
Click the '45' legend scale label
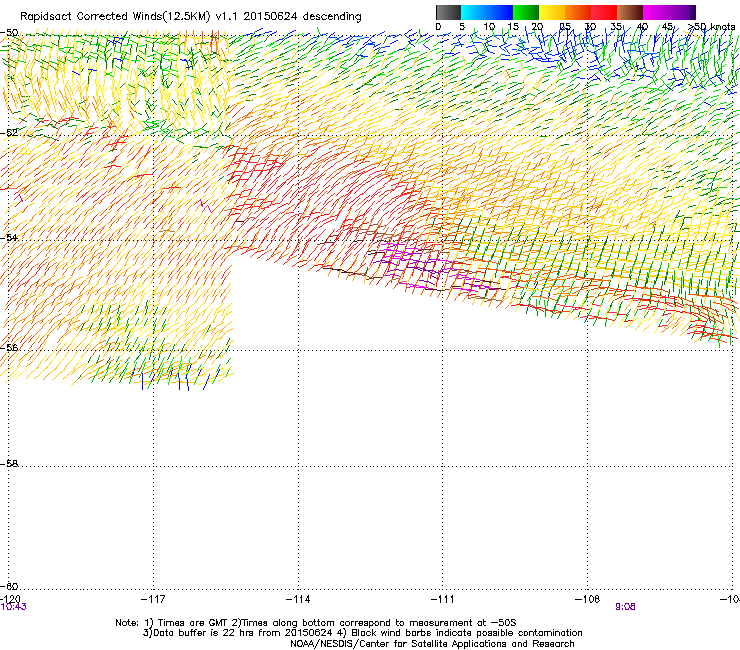(667, 27)
